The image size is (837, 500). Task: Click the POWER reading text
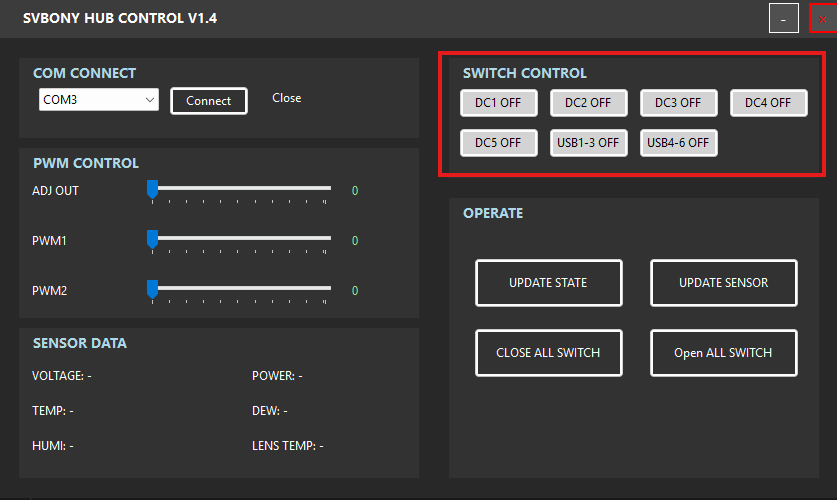pyautogui.click(x=277, y=376)
